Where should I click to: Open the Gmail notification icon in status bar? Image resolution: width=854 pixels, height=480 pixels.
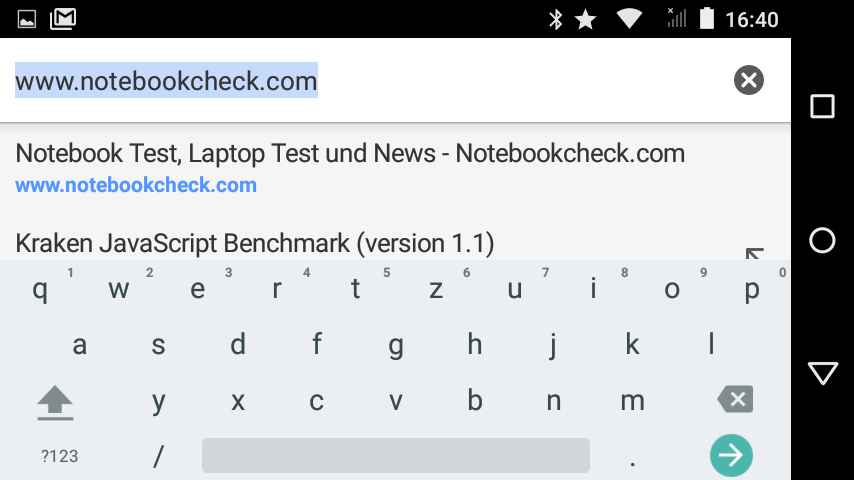tap(63, 20)
